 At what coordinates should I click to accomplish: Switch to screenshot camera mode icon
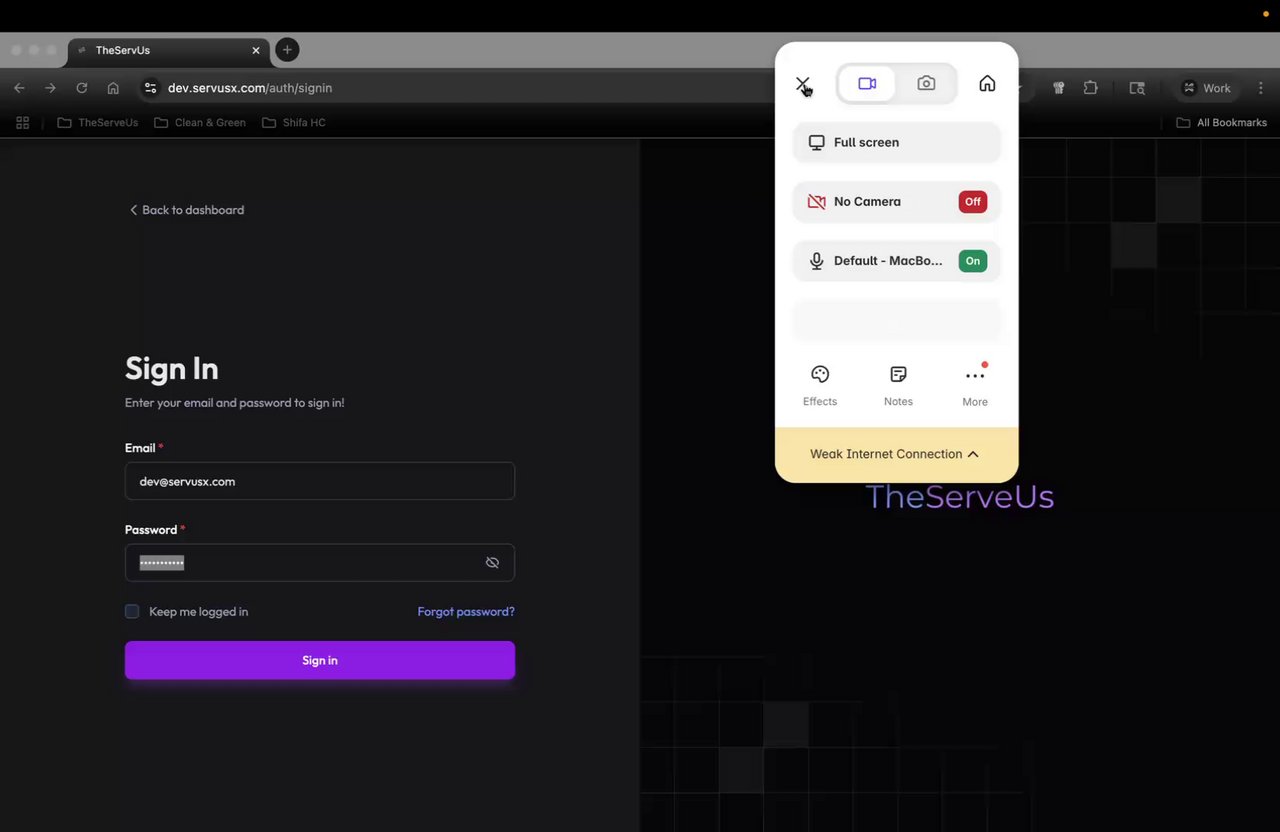click(926, 84)
